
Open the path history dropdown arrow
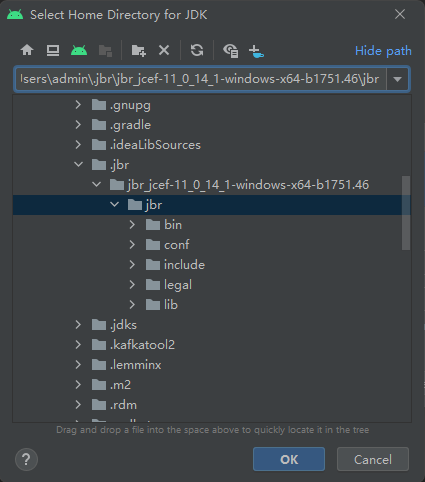tap(397, 79)
